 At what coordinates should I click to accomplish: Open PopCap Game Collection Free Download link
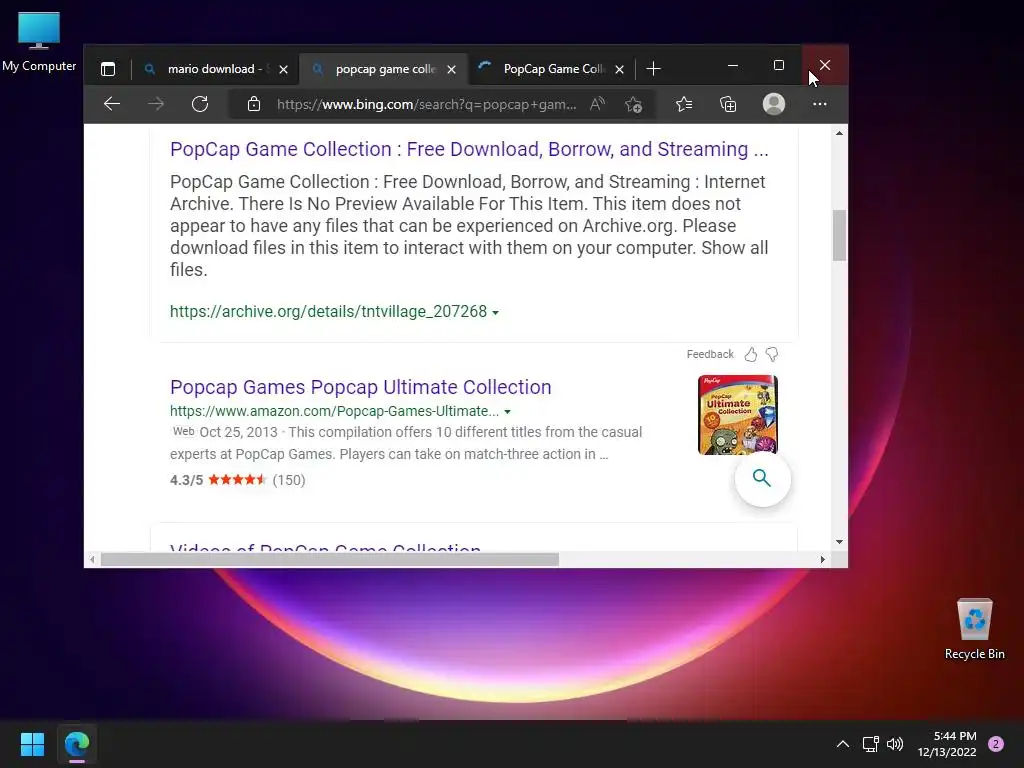469,149
